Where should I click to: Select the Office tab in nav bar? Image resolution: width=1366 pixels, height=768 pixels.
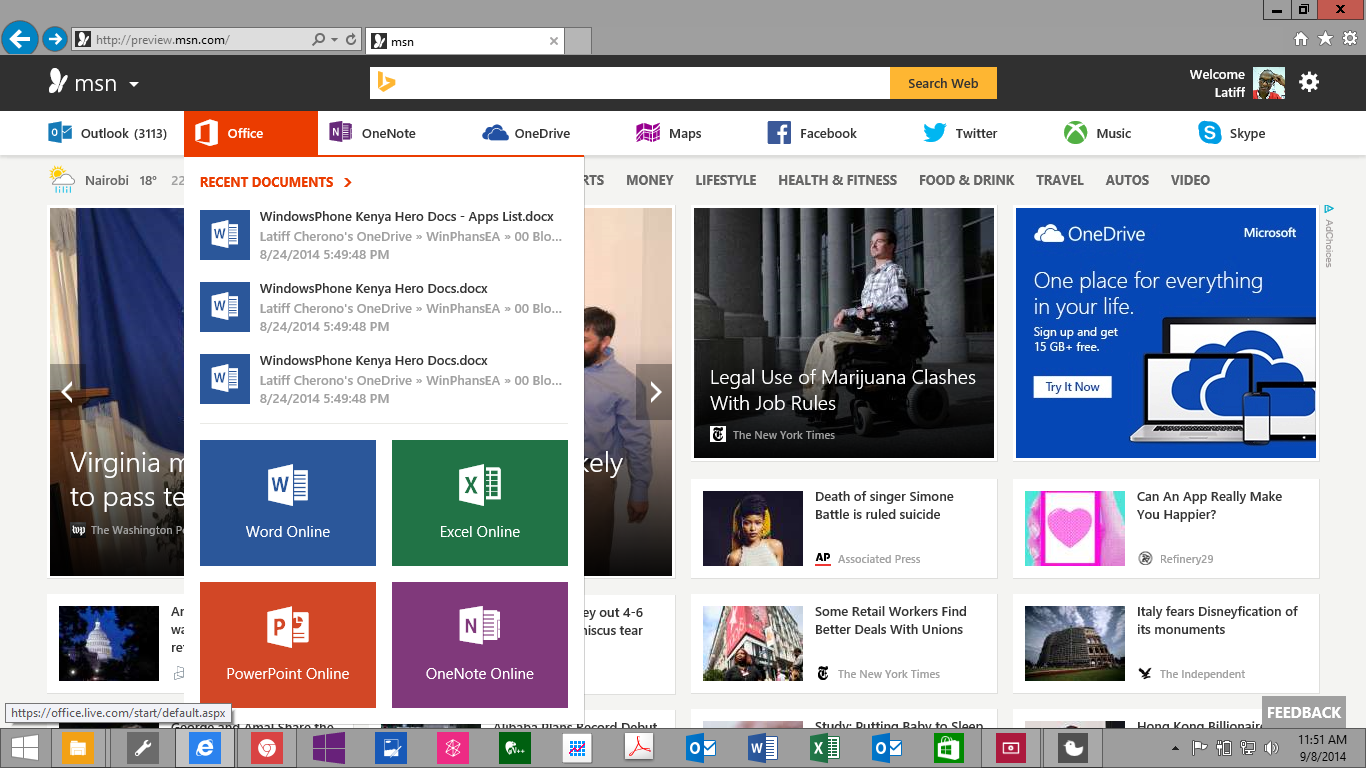point(250,133)
